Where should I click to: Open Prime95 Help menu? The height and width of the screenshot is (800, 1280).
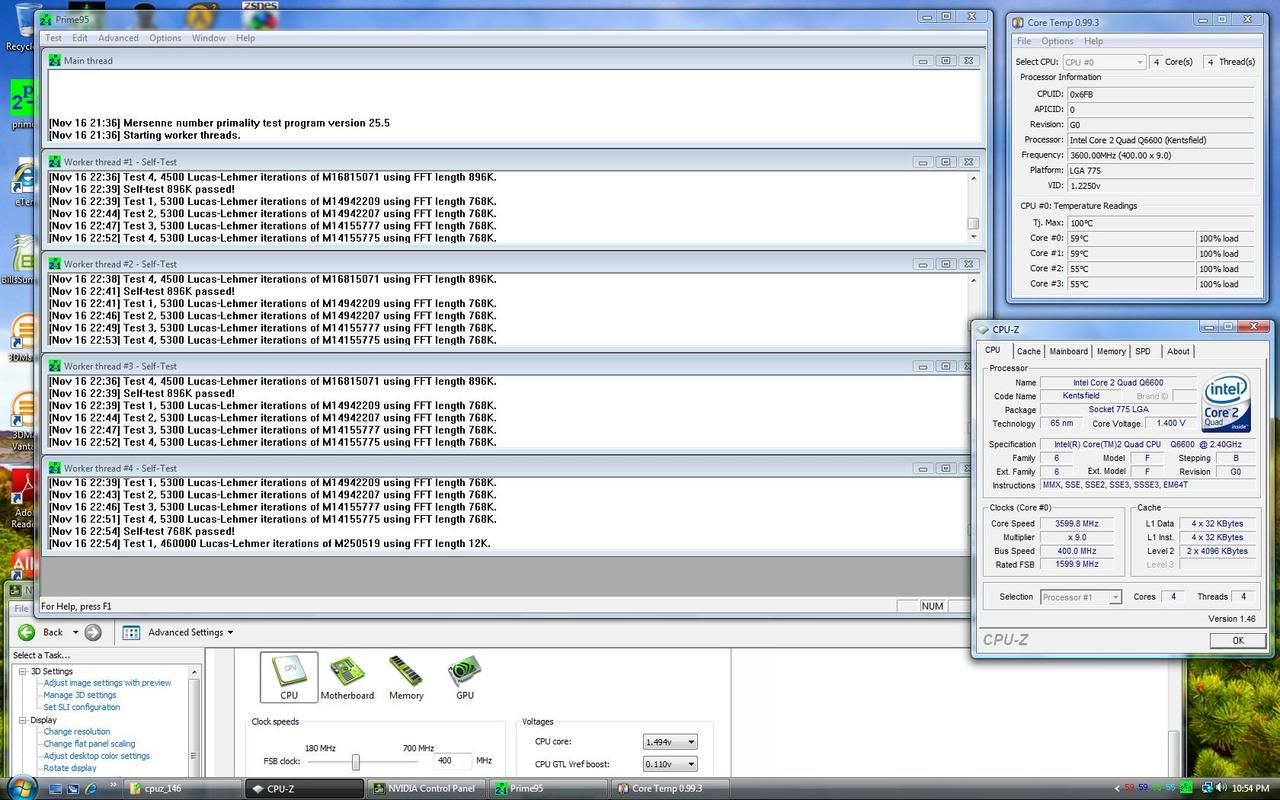pos(245,38)
